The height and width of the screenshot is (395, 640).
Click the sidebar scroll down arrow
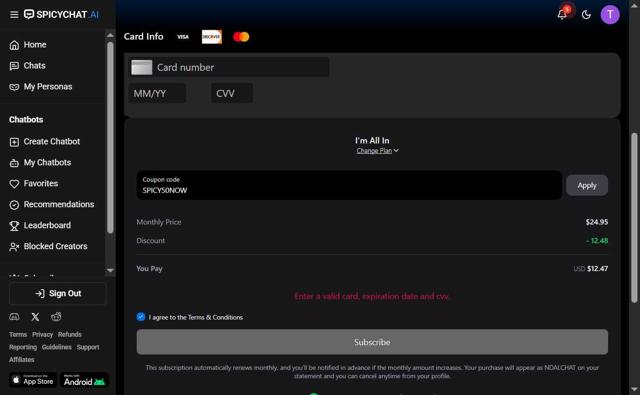(110, 270)
